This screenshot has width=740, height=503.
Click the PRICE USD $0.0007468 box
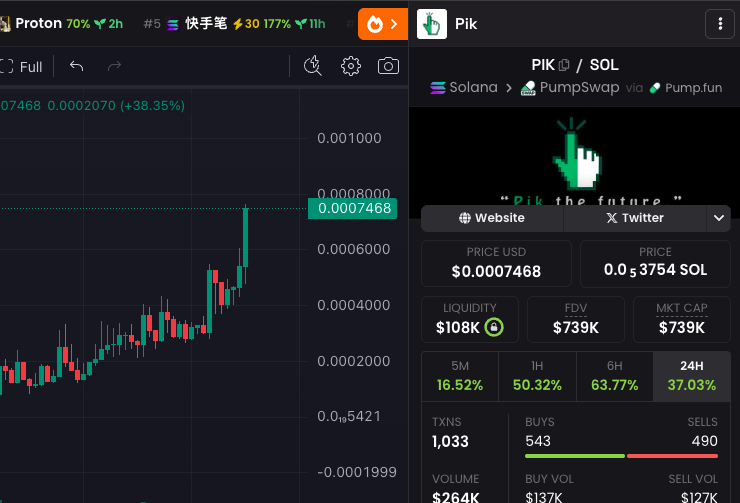tap(496, 263)
